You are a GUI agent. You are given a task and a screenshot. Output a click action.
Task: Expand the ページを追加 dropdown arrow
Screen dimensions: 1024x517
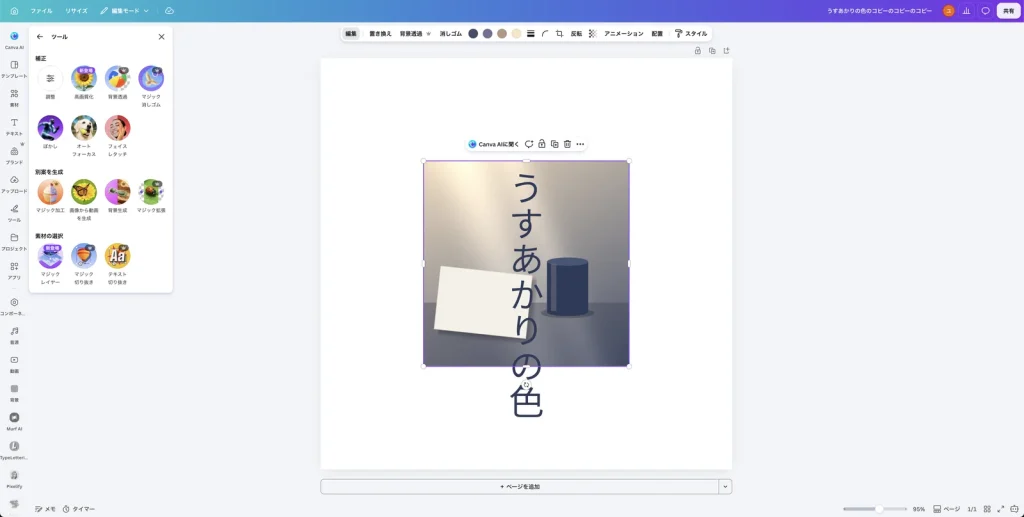tap(724, 486)
